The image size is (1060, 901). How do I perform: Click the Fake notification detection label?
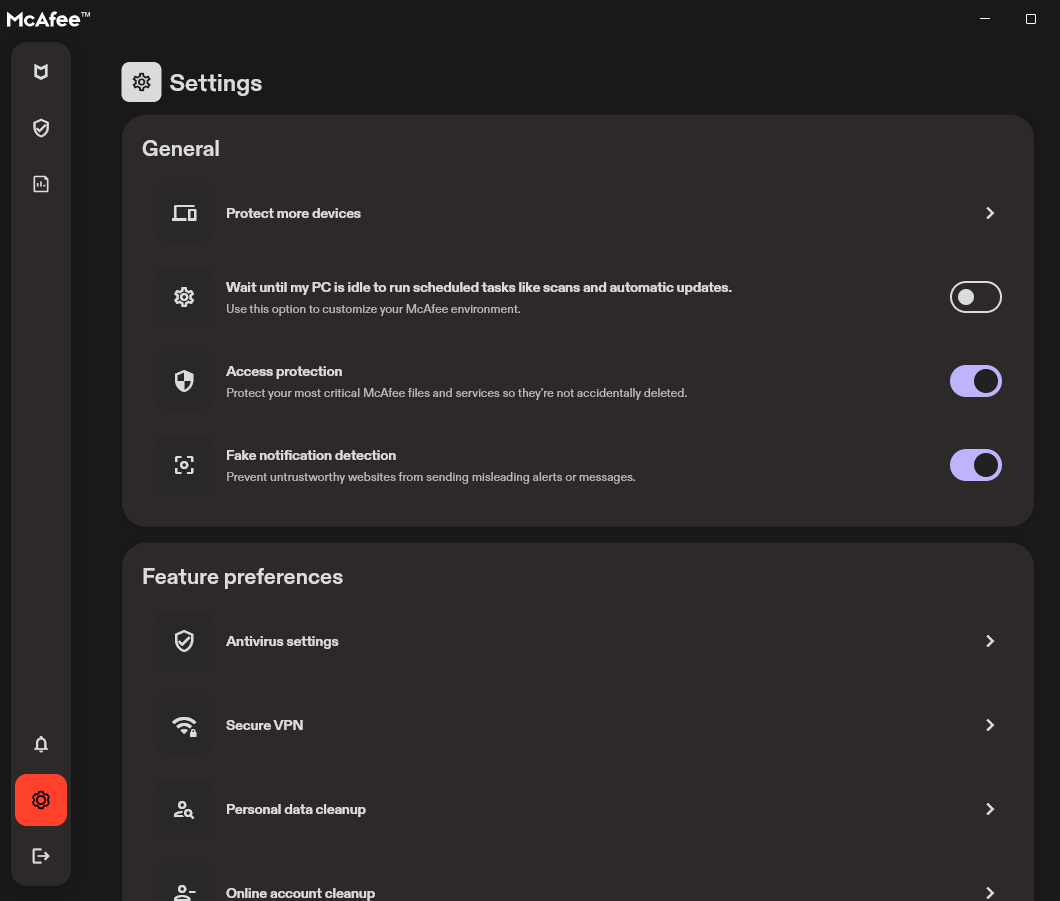pos(311,455)
